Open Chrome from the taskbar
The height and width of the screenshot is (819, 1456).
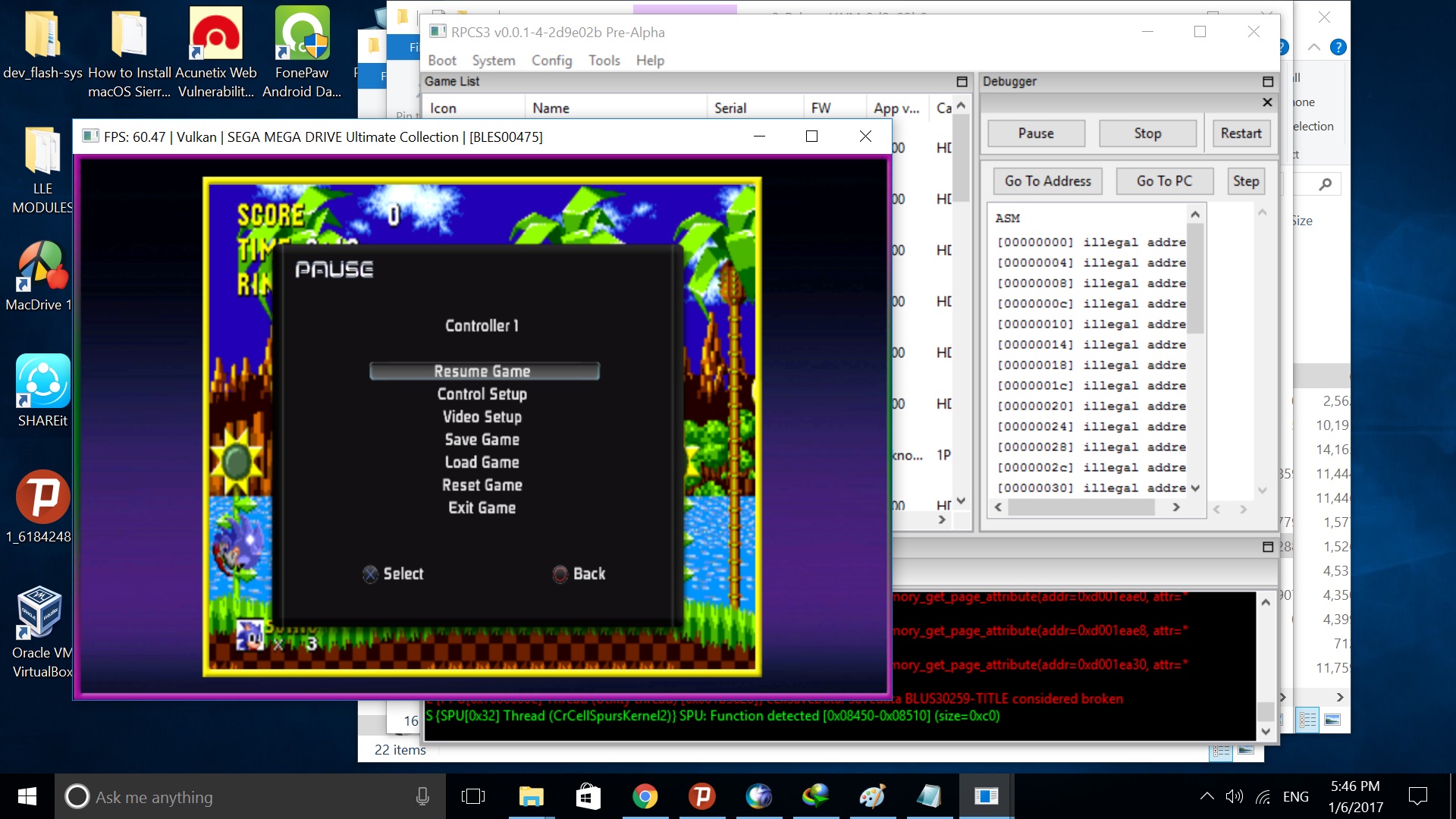[645, 796]
